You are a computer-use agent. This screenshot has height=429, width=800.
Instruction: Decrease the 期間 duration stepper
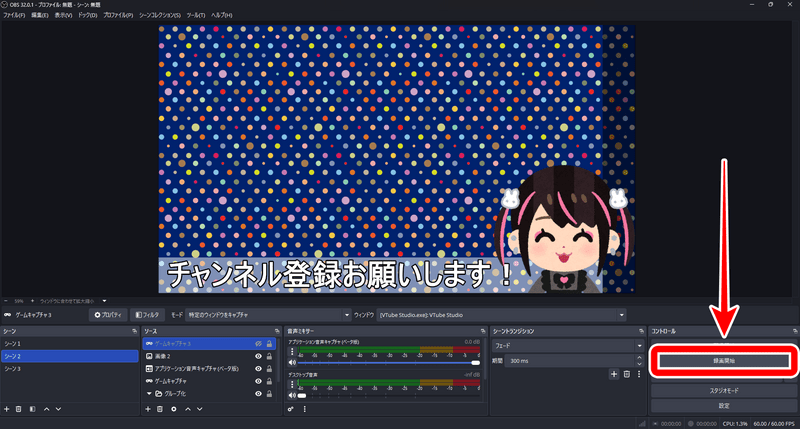click(639, 364)
